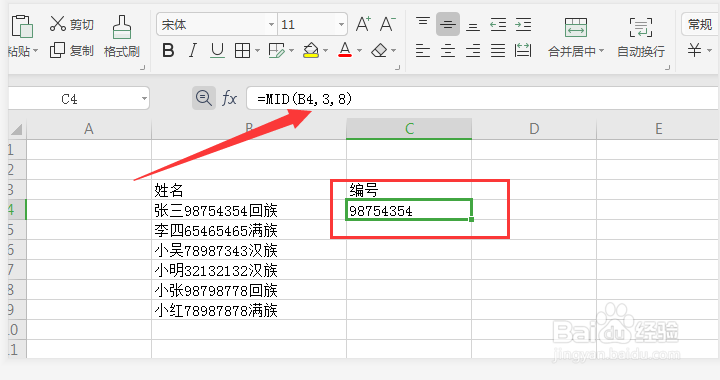Apply yellow fill color
This screenshot has height=380, width=720.
311,50
